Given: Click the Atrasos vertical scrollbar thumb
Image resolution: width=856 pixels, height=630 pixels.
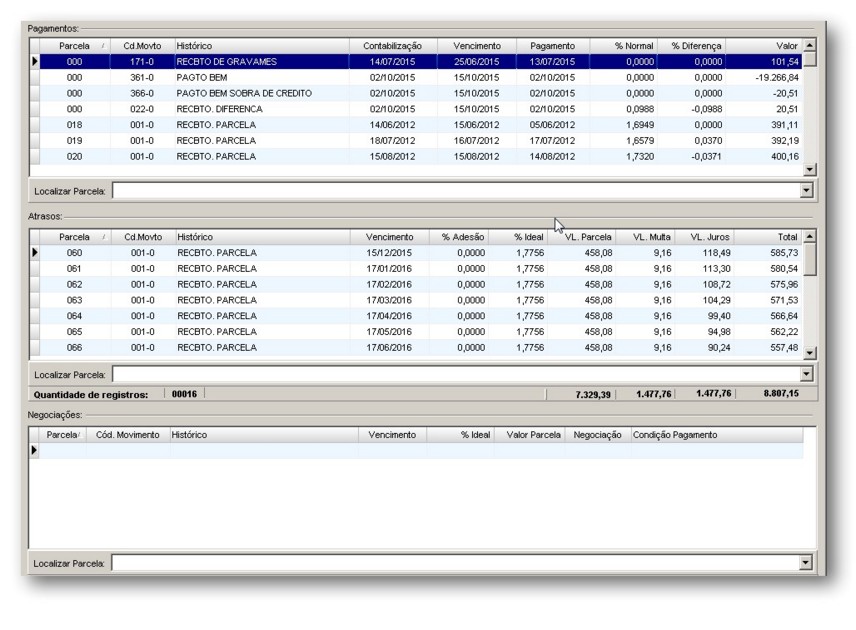Looking at the screenshot, I should tap(810, 259).
